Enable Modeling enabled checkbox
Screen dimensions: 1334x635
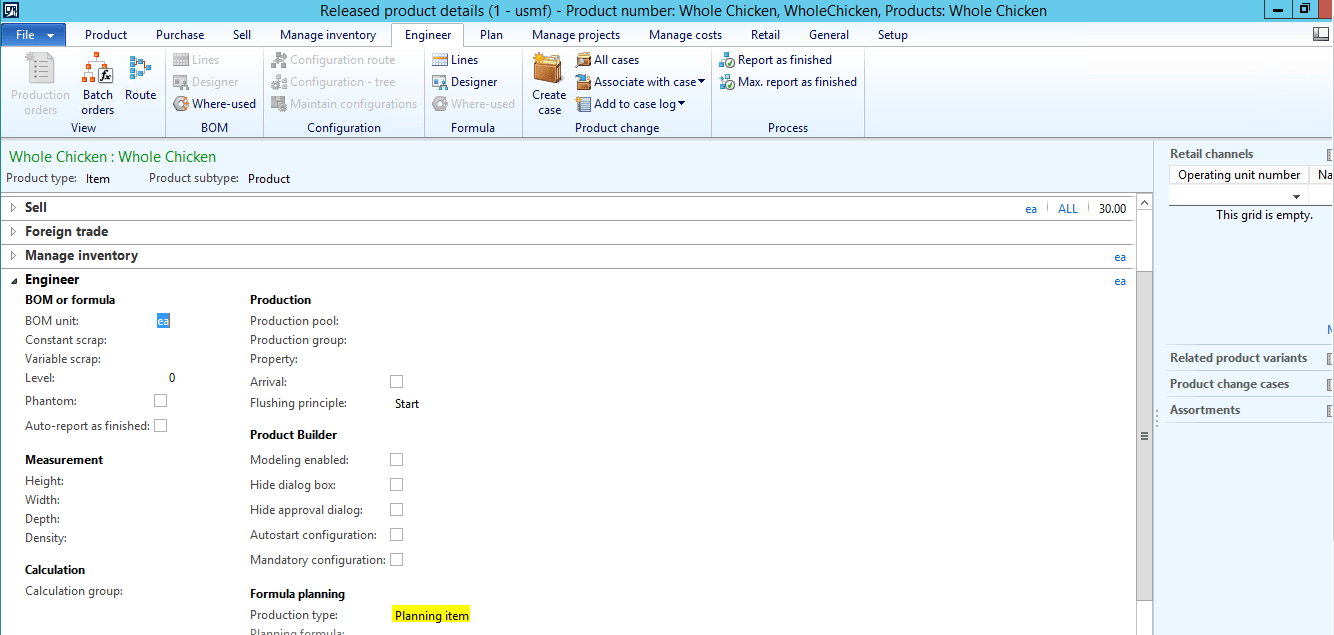point(397,460)
